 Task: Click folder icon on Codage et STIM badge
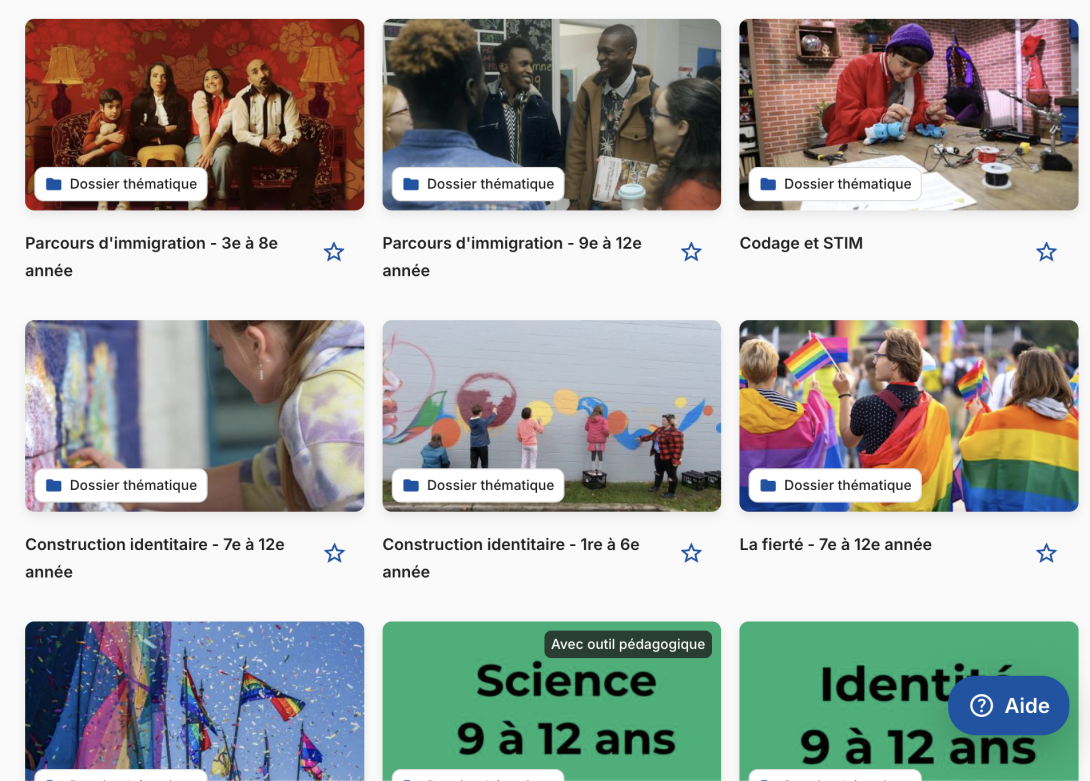[768, 184]
